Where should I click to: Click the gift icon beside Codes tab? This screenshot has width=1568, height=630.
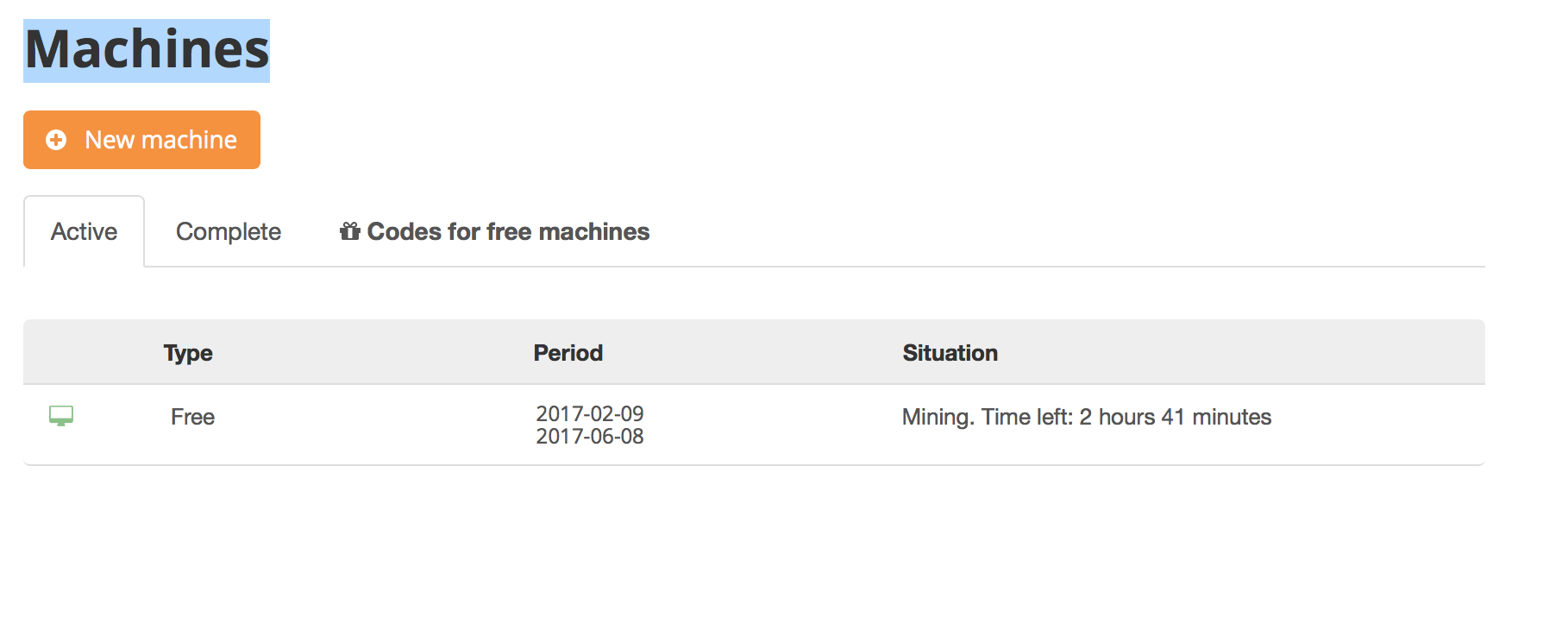click(349, 231)
